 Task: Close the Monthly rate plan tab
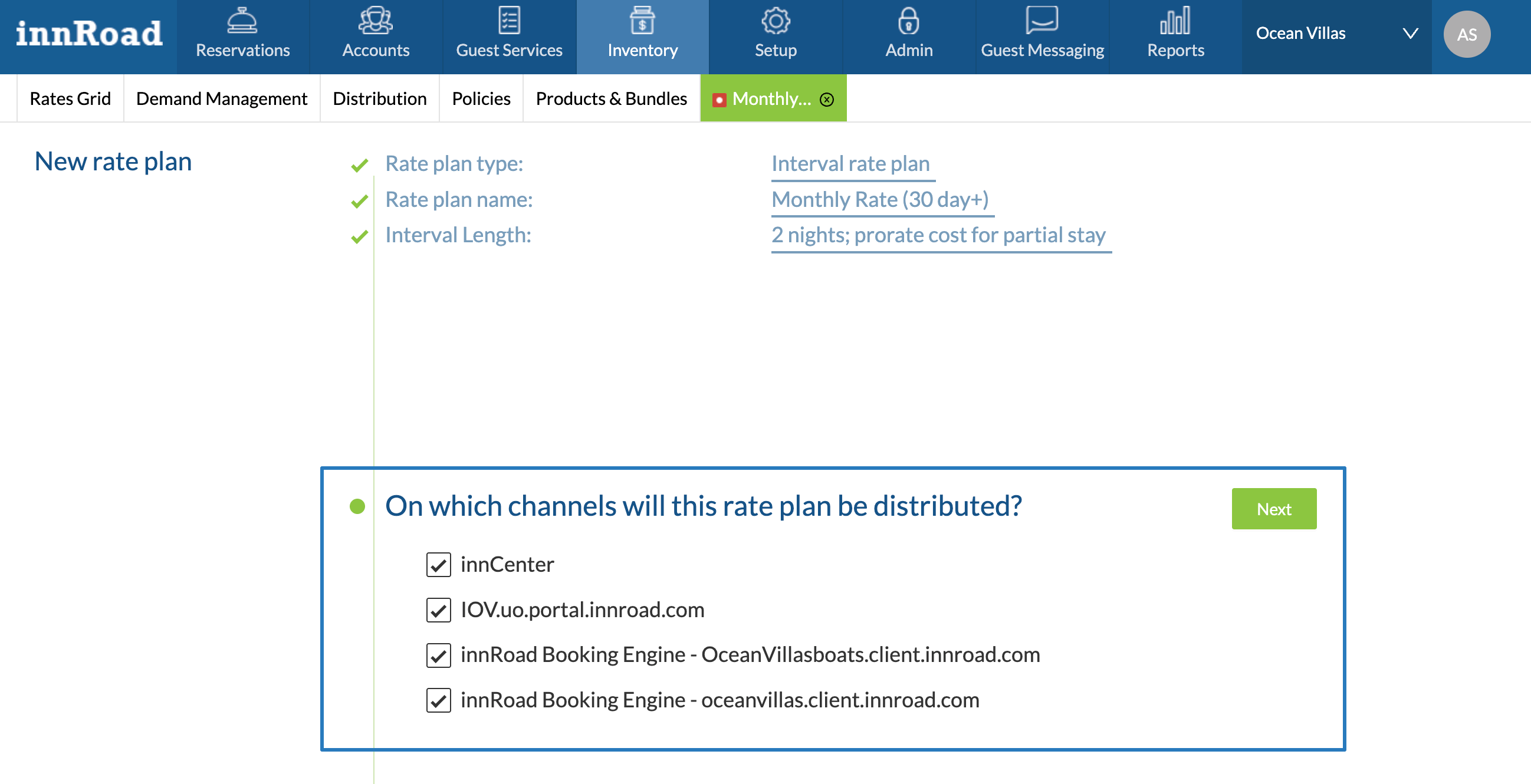826,99
